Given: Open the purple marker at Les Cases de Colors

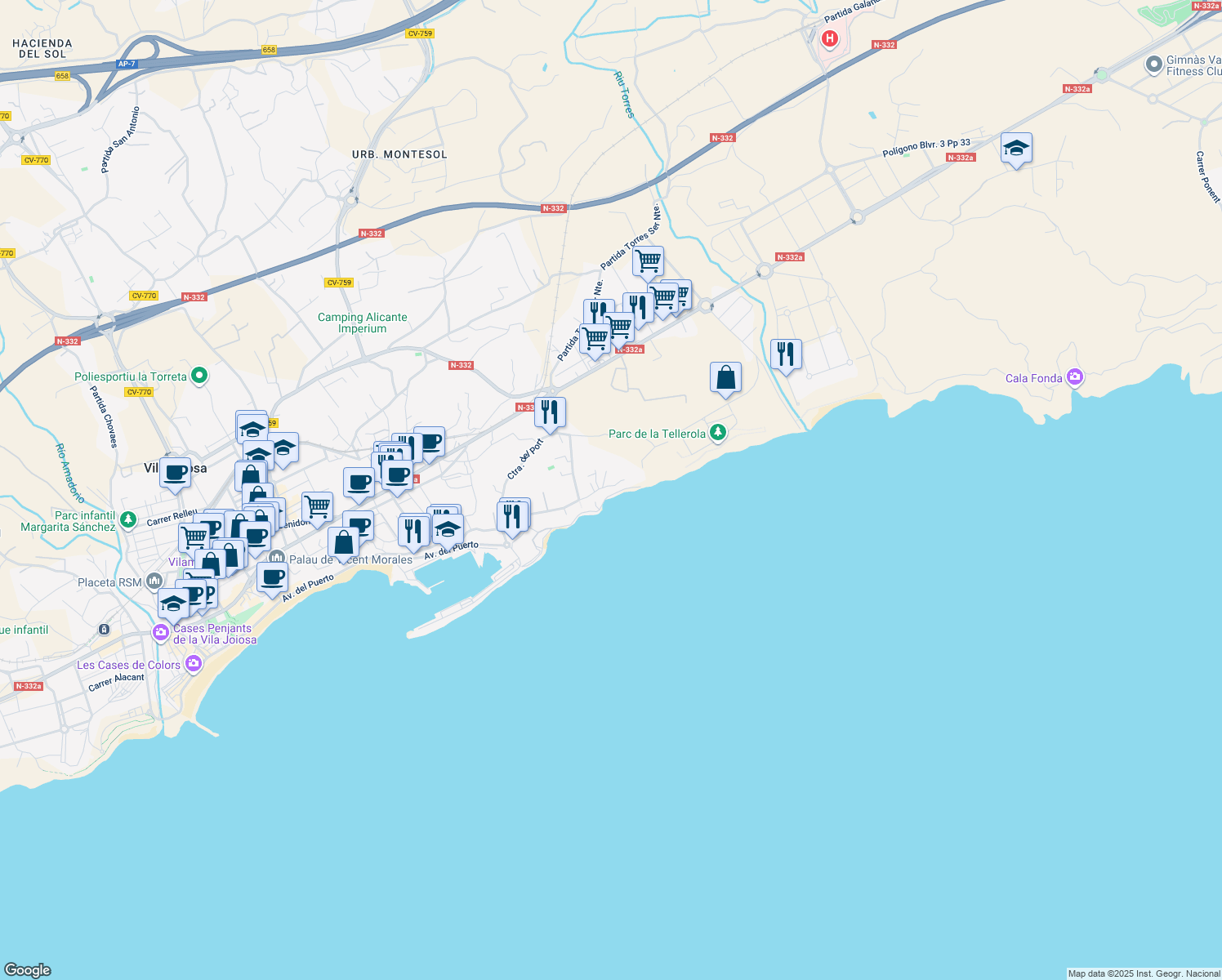Looking at the screenshot, I should click(194, 665).
